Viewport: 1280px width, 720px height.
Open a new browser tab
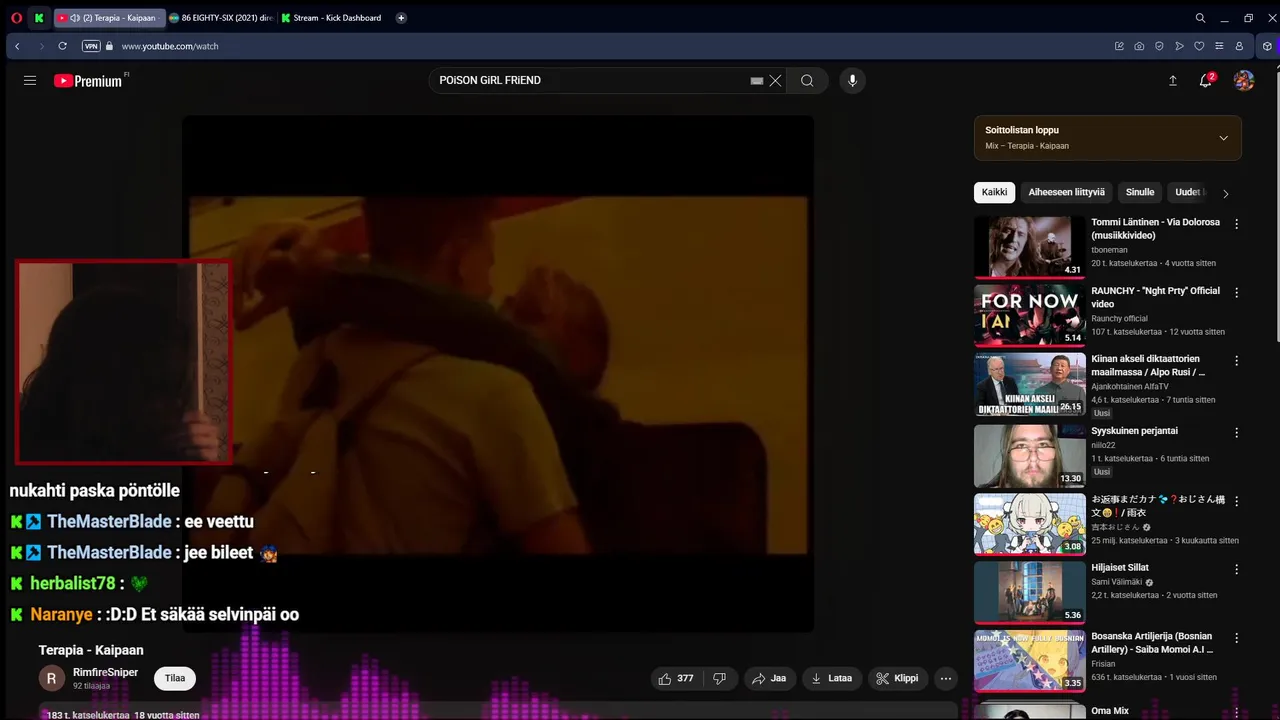click(x=401, y=18)
